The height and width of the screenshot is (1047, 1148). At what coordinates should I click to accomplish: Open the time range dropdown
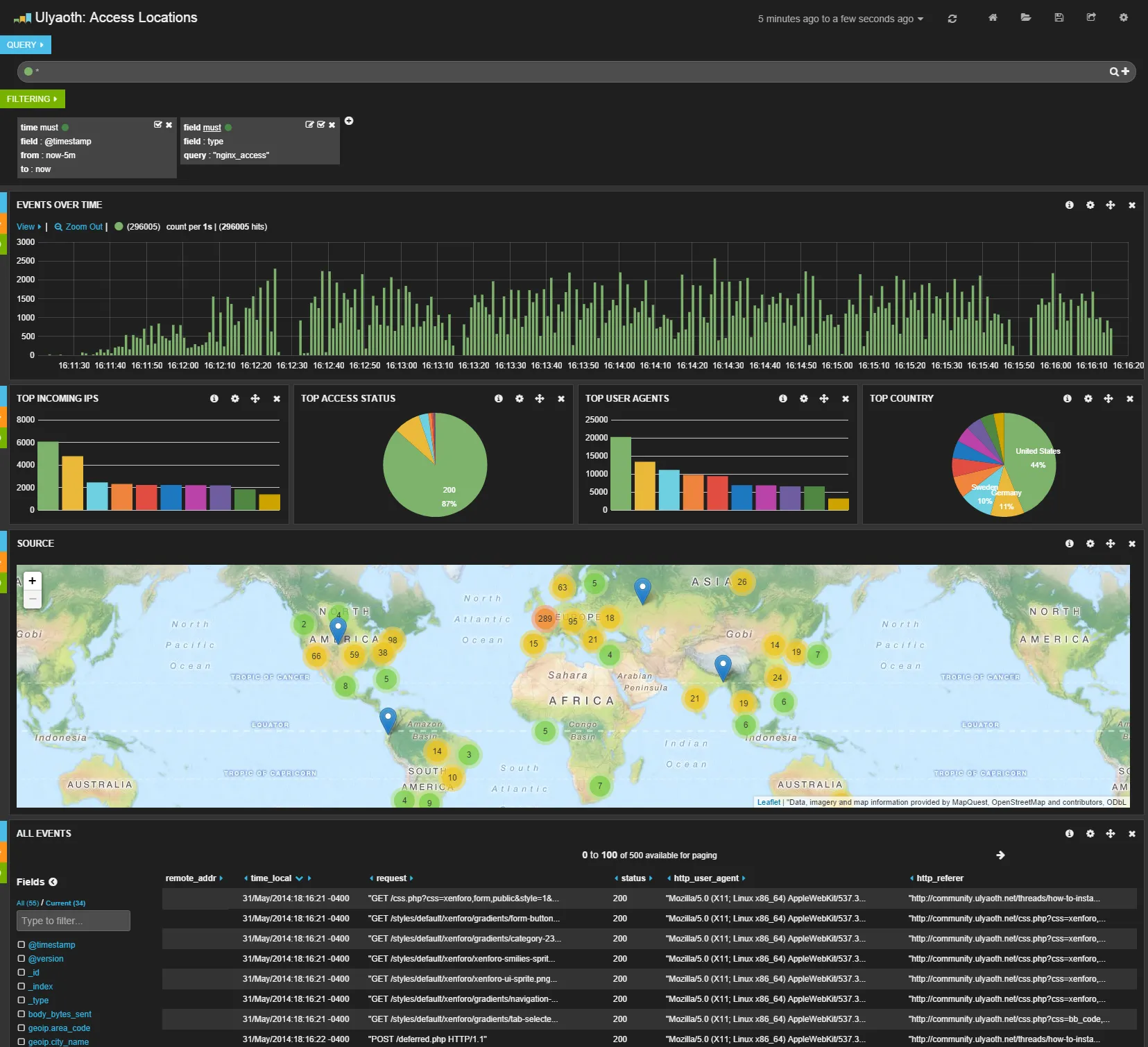[x=840, y=19]
